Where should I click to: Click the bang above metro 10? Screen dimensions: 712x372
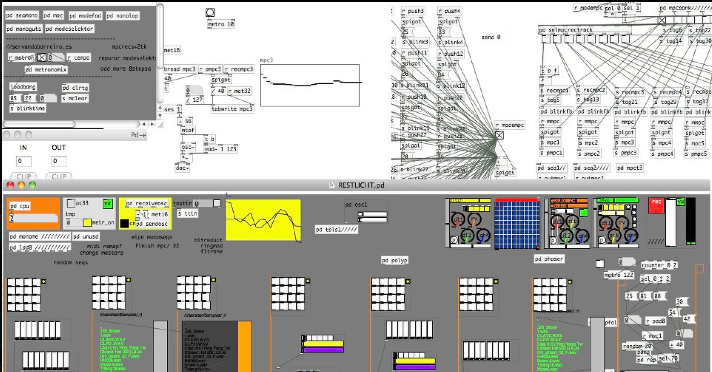coord(210,12)
